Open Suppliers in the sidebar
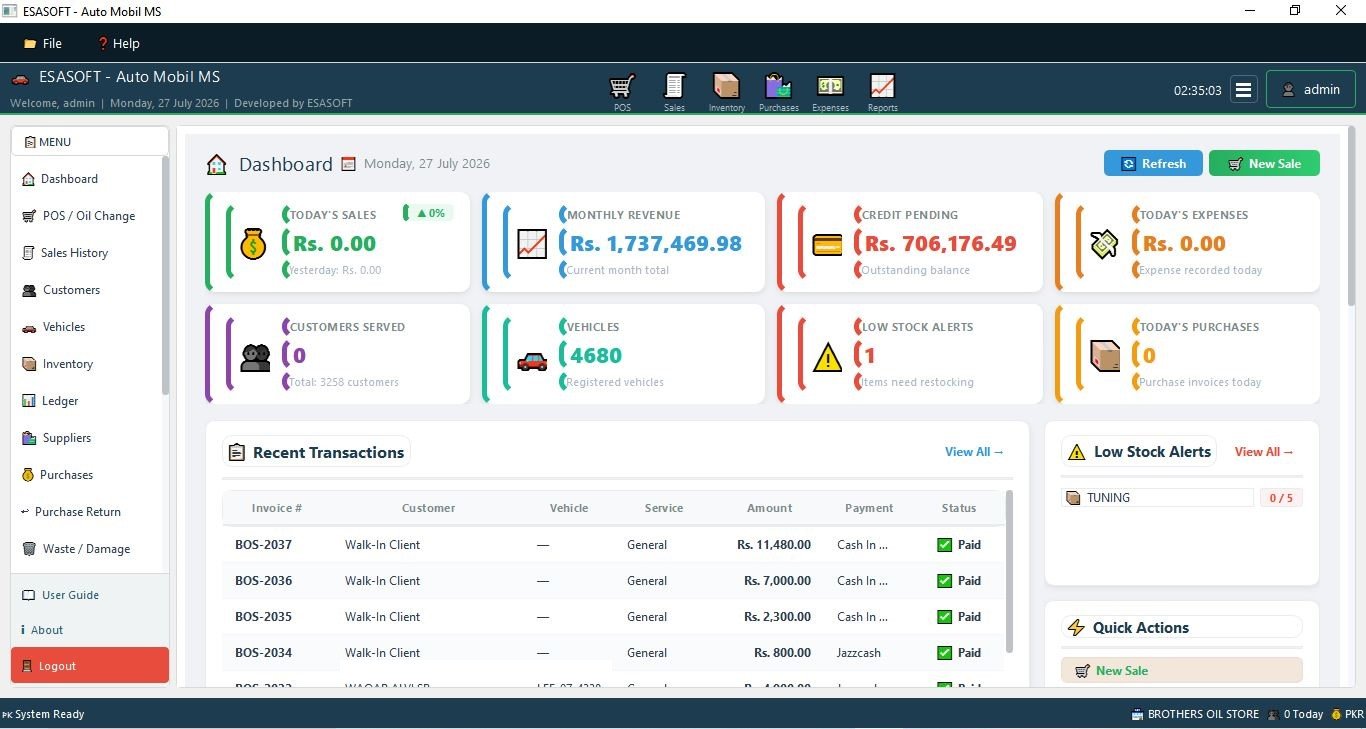Screen dimensions: 1366x729 87,438
